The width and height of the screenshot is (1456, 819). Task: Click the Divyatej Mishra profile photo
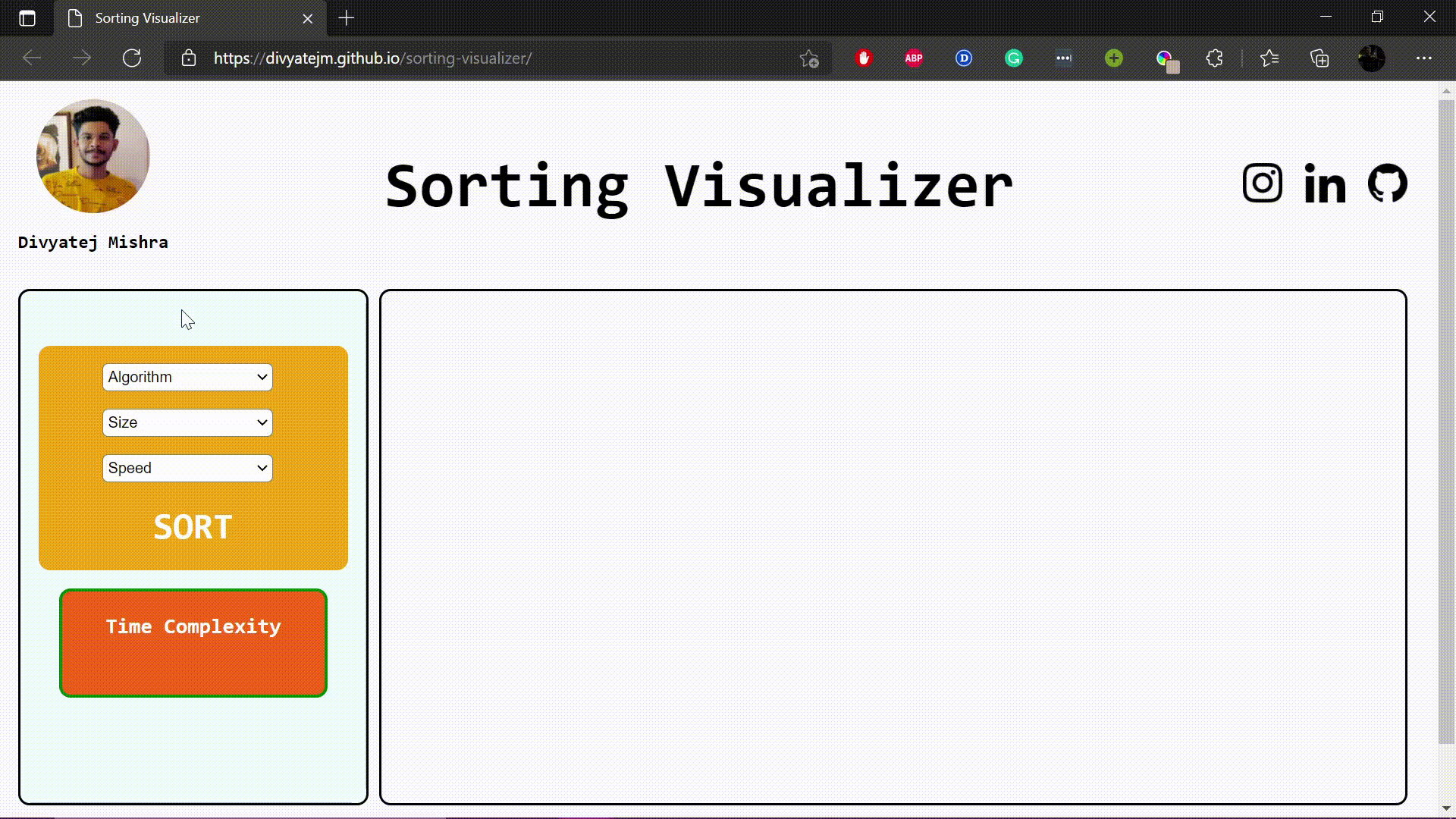click(x=93, y=156)
